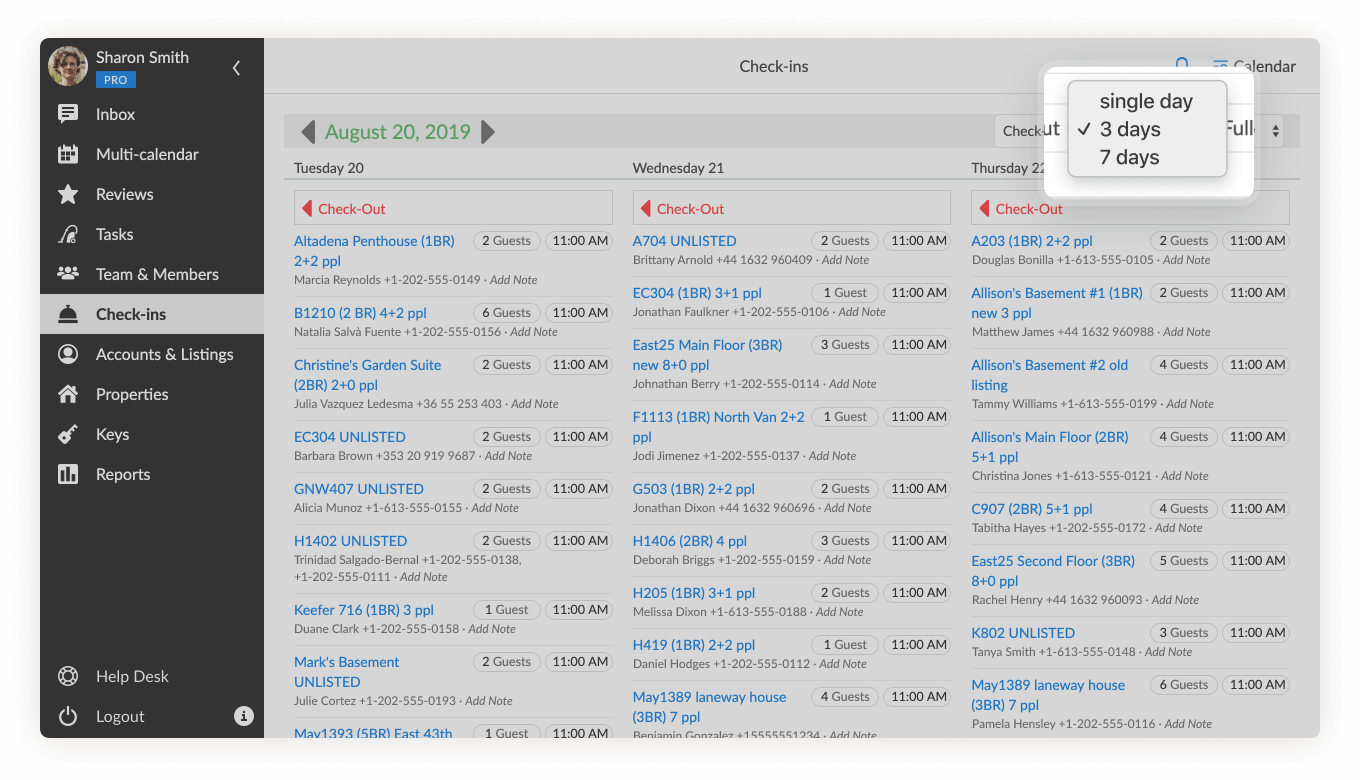The width and height of the screenshot is (1360, 780).
Task: Add Note for Douglas Bonilla
Action: [x=1186, y=260]
